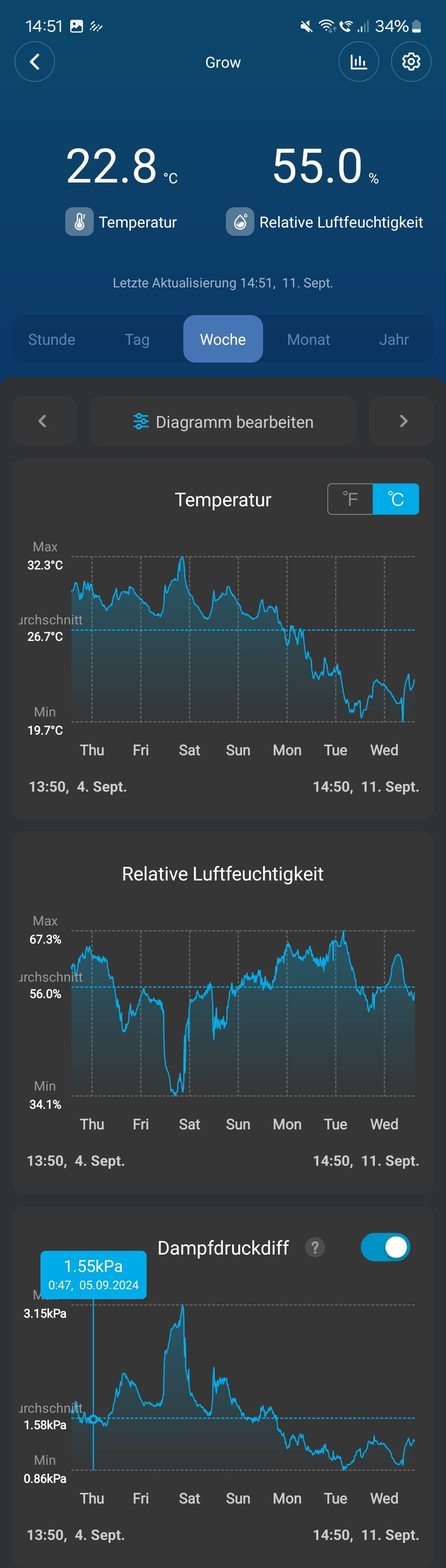The height and width of the screenshot is (1568, 446).
Task: Select the Jahr time range
Action: [394, 339]
